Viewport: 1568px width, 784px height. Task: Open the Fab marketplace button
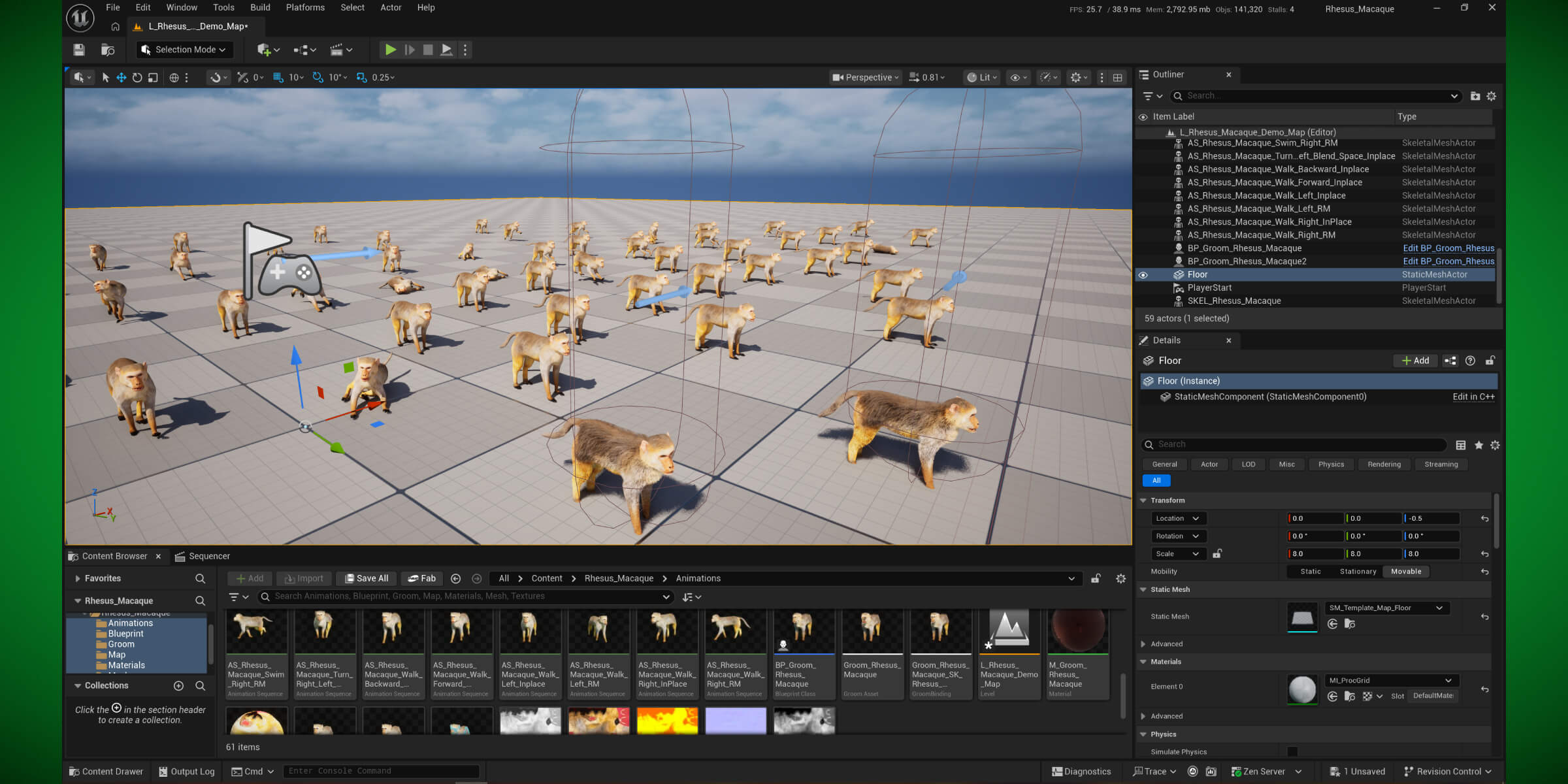pyautogui.click(x=422, y=578)
